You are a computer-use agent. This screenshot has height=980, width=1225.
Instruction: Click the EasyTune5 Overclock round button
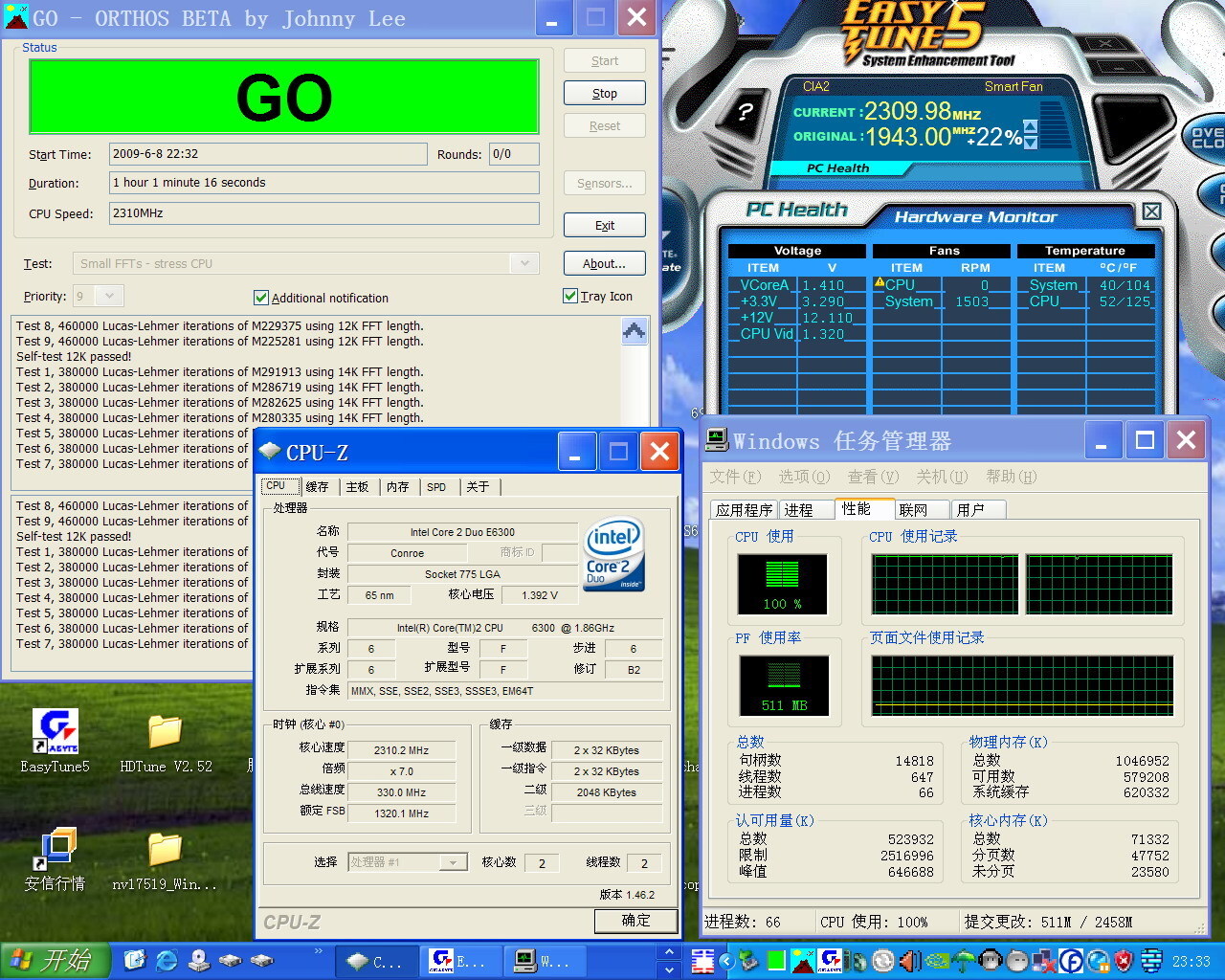(x=1208, y=139)
